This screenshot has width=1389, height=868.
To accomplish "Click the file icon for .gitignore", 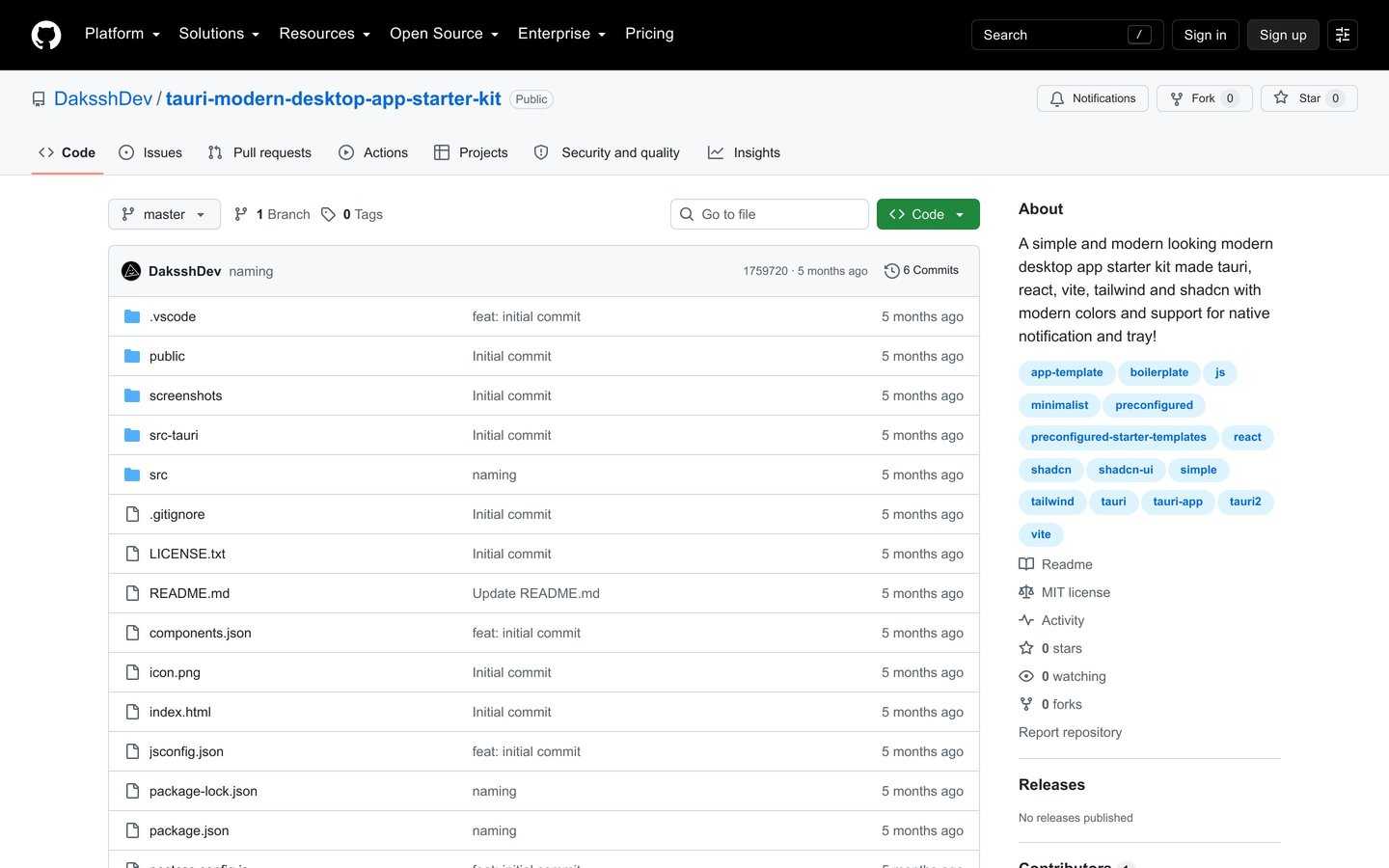I will click(132, 514).
